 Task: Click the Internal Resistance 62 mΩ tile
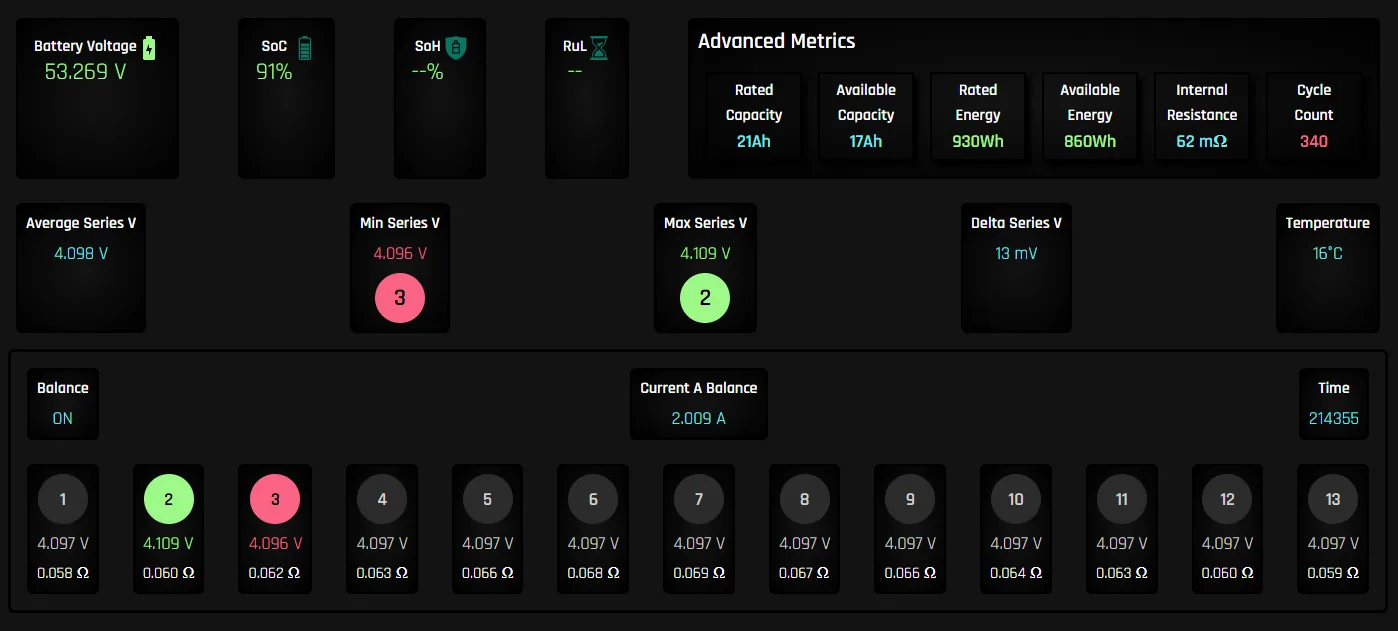pos(1202,116)
